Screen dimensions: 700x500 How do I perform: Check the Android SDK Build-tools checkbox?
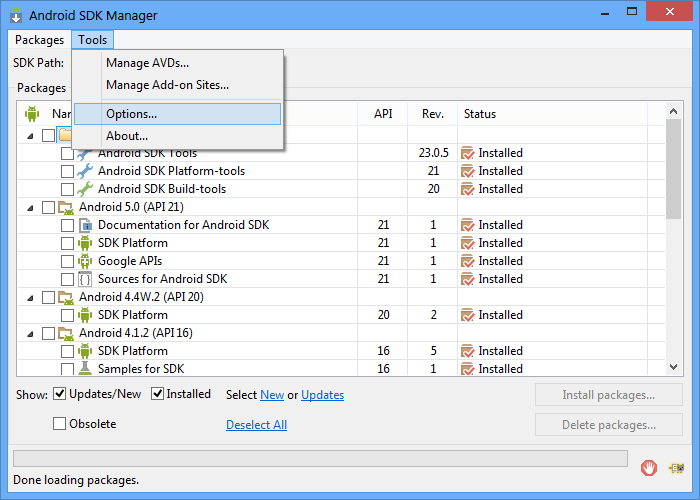click(67, 189)
